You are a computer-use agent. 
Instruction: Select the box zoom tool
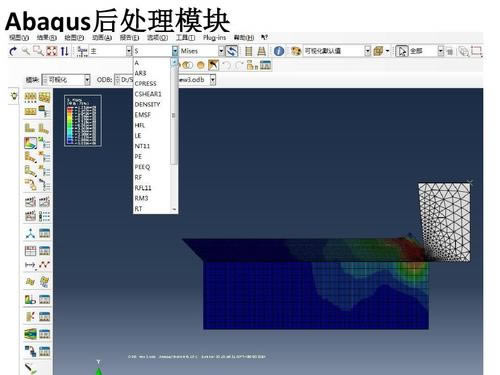point(38,51)
